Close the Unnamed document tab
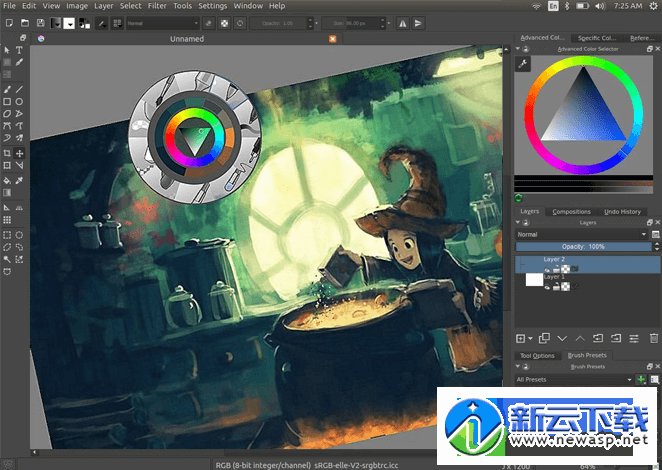The height and width of the screenshot is (470, 662). (332, 38)
